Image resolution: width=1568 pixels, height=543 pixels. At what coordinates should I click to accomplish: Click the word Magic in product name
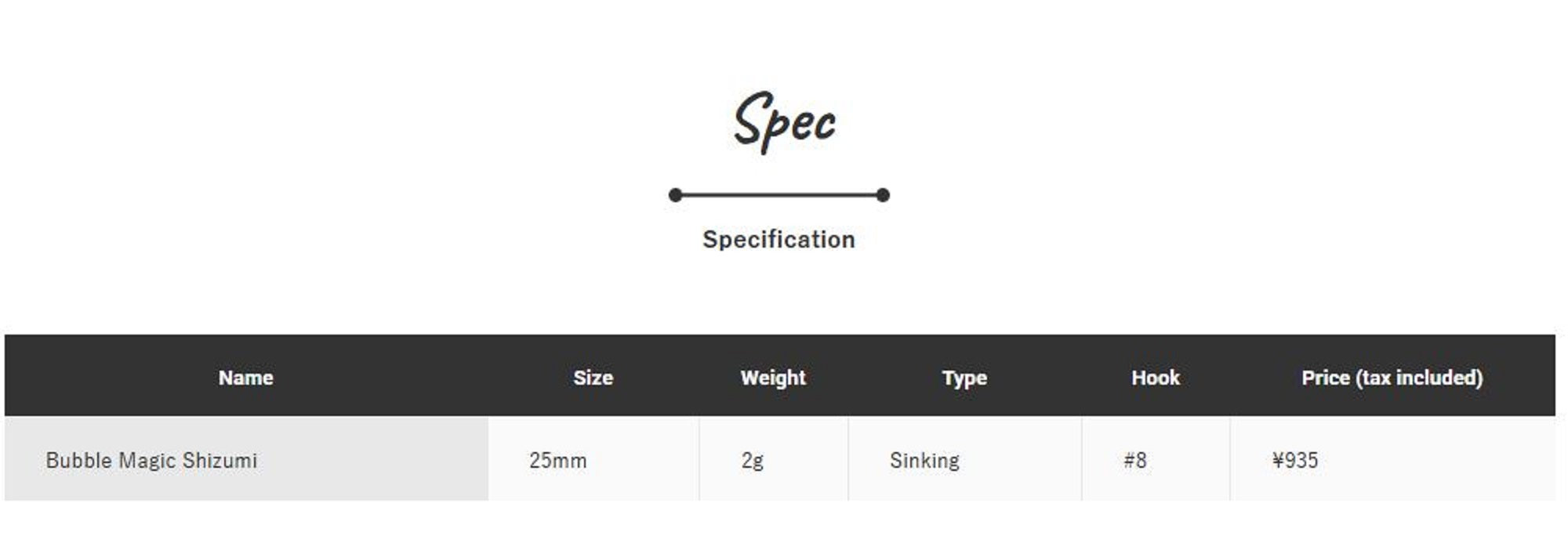coord(147,461)
